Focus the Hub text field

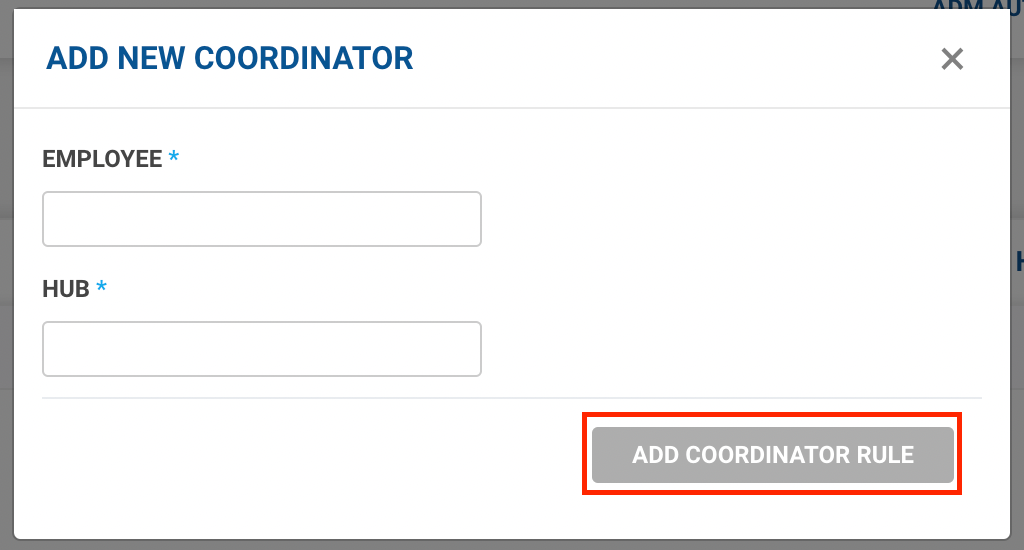[262, 349]
